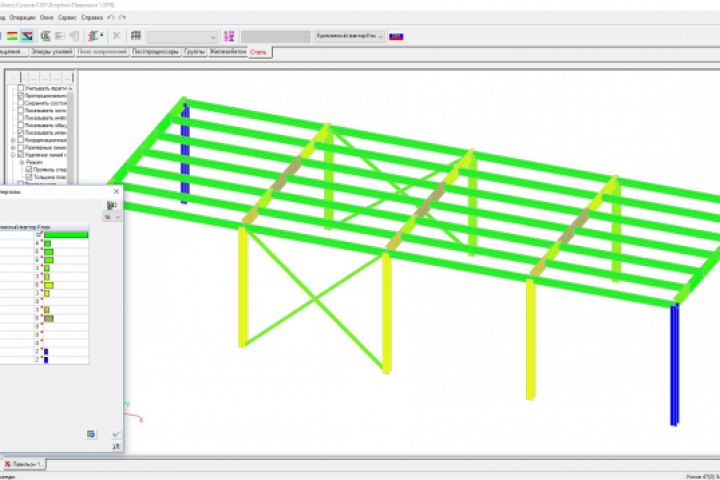
Task: Collapse the Режим tree node
Action: [x=21, y=162]
